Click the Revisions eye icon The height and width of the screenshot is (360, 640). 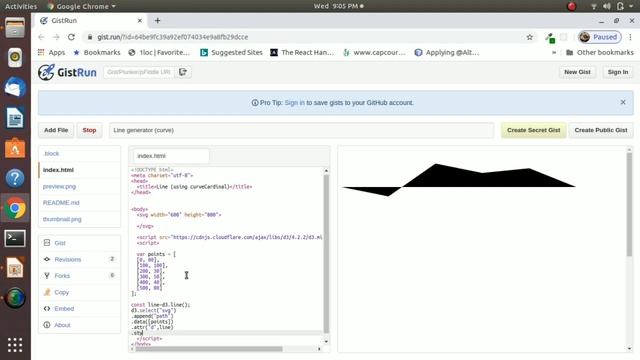click(x=47, y=259)
